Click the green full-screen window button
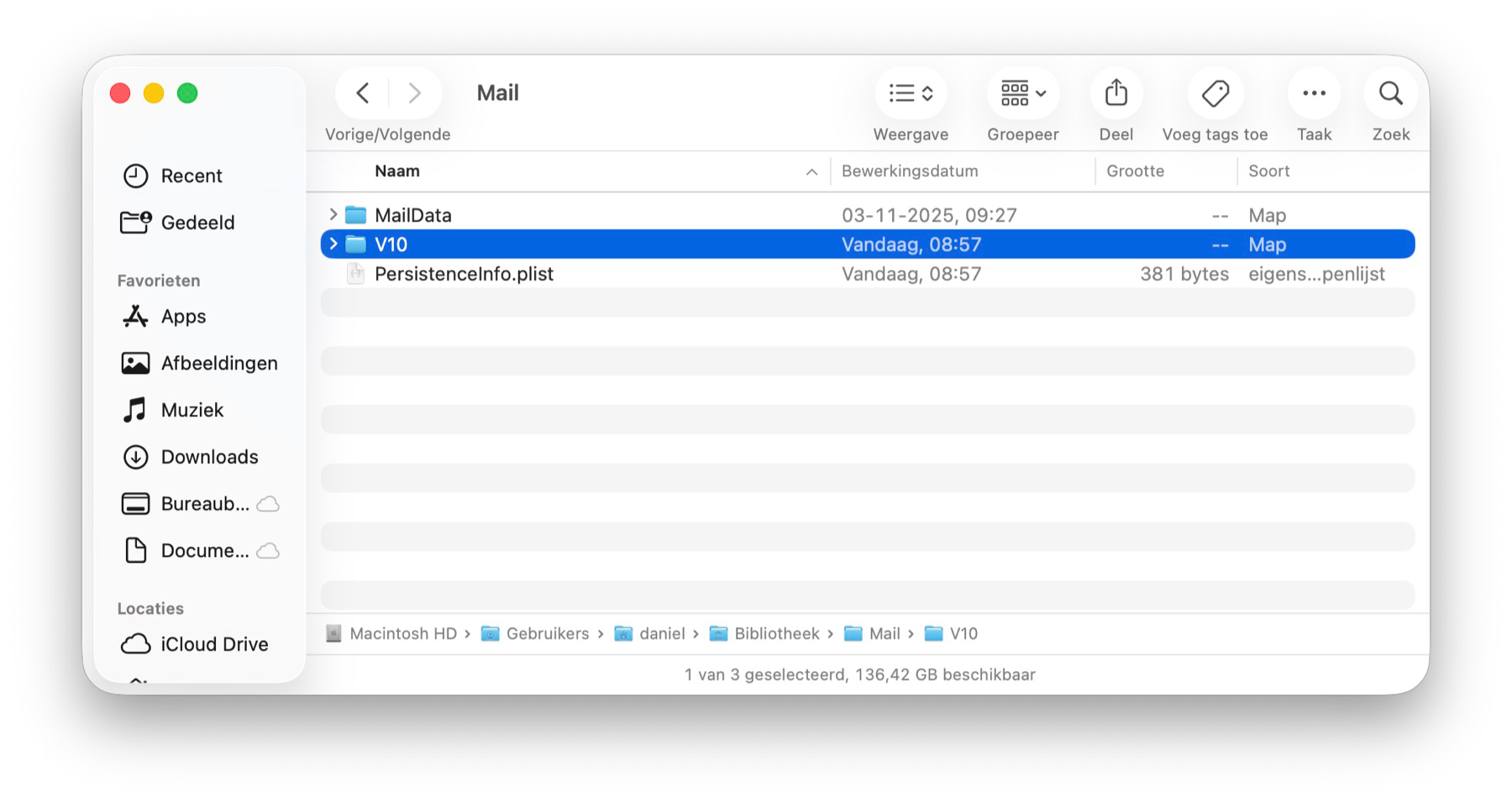This screenshot has height=803, width=1512. tap(187, 93)
